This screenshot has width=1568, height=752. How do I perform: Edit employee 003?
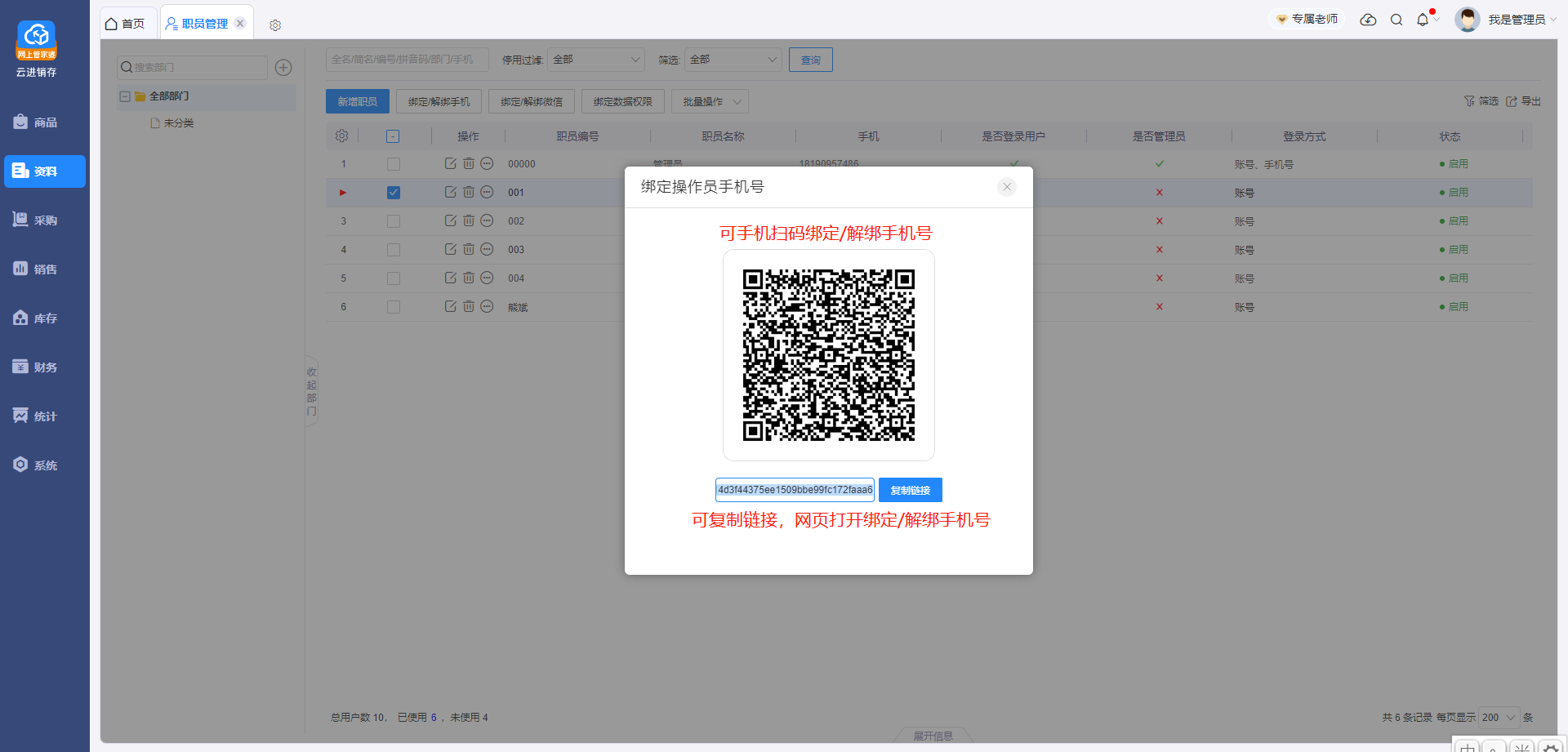pos(450,249)
